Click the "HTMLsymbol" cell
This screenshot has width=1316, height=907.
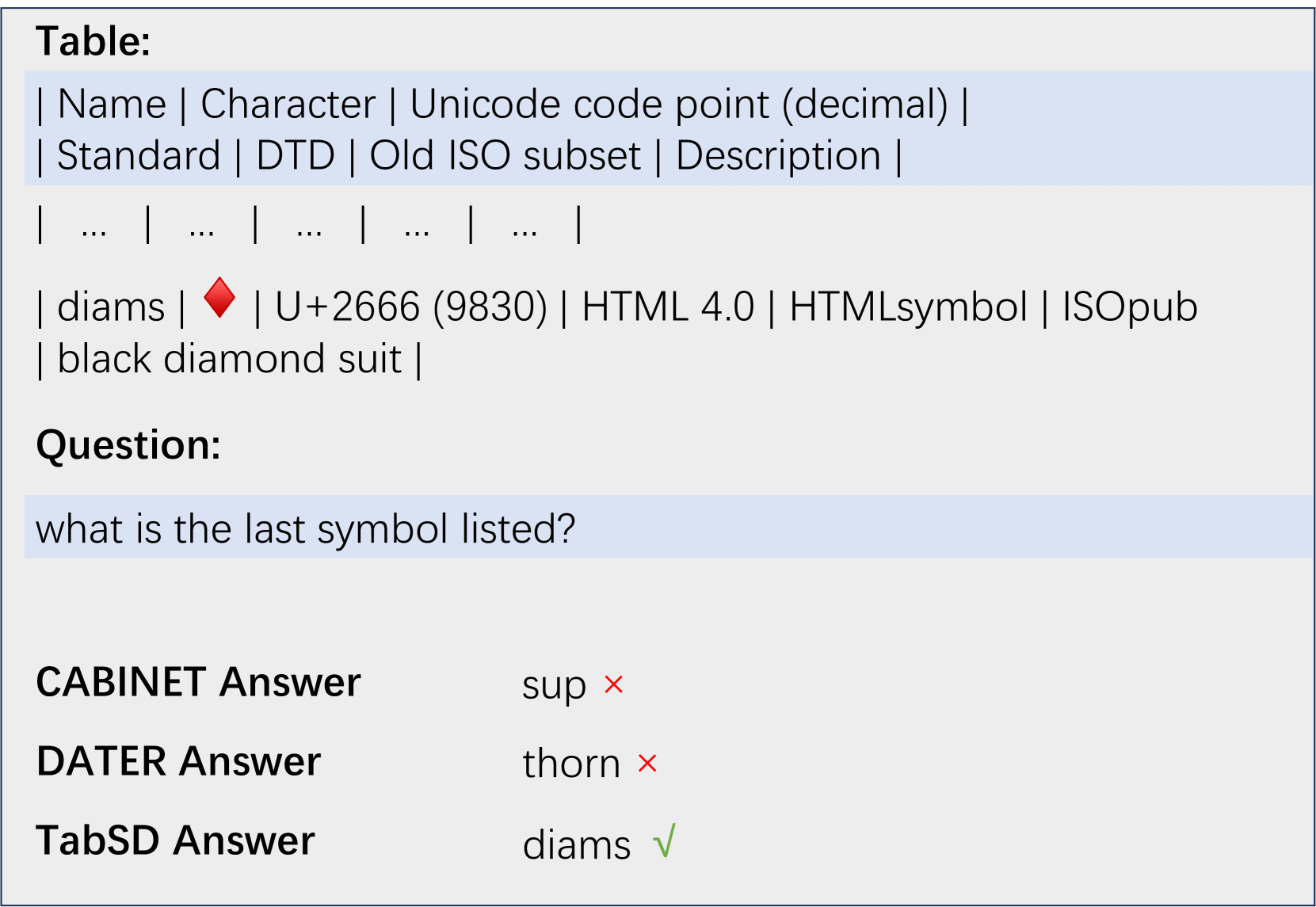point(908,307)
